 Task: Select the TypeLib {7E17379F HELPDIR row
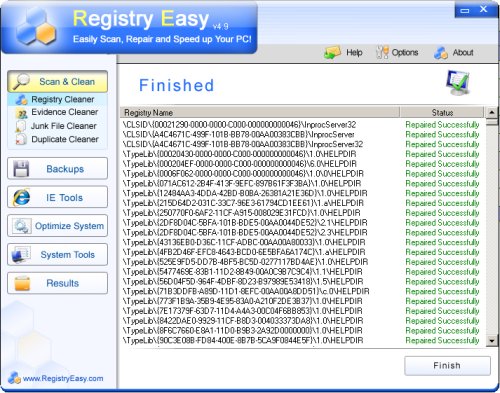point(302,311)
